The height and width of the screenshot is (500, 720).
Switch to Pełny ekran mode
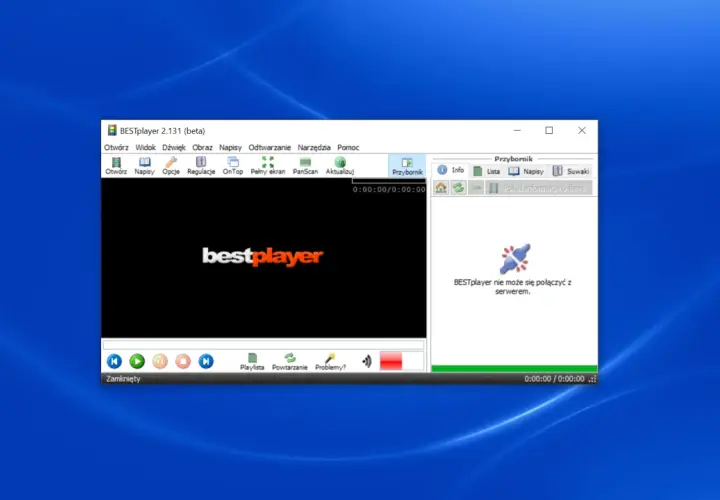coord(268,166)
